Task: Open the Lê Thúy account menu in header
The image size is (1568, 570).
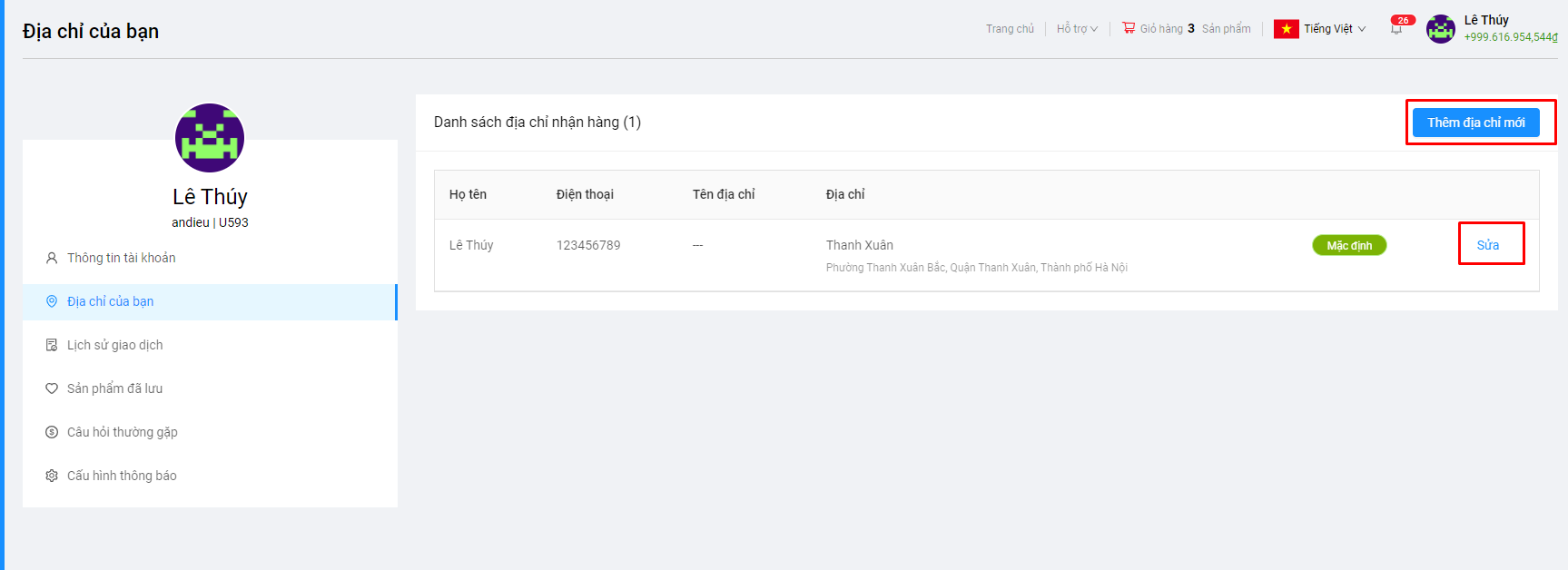Action: coord(1486,20)
